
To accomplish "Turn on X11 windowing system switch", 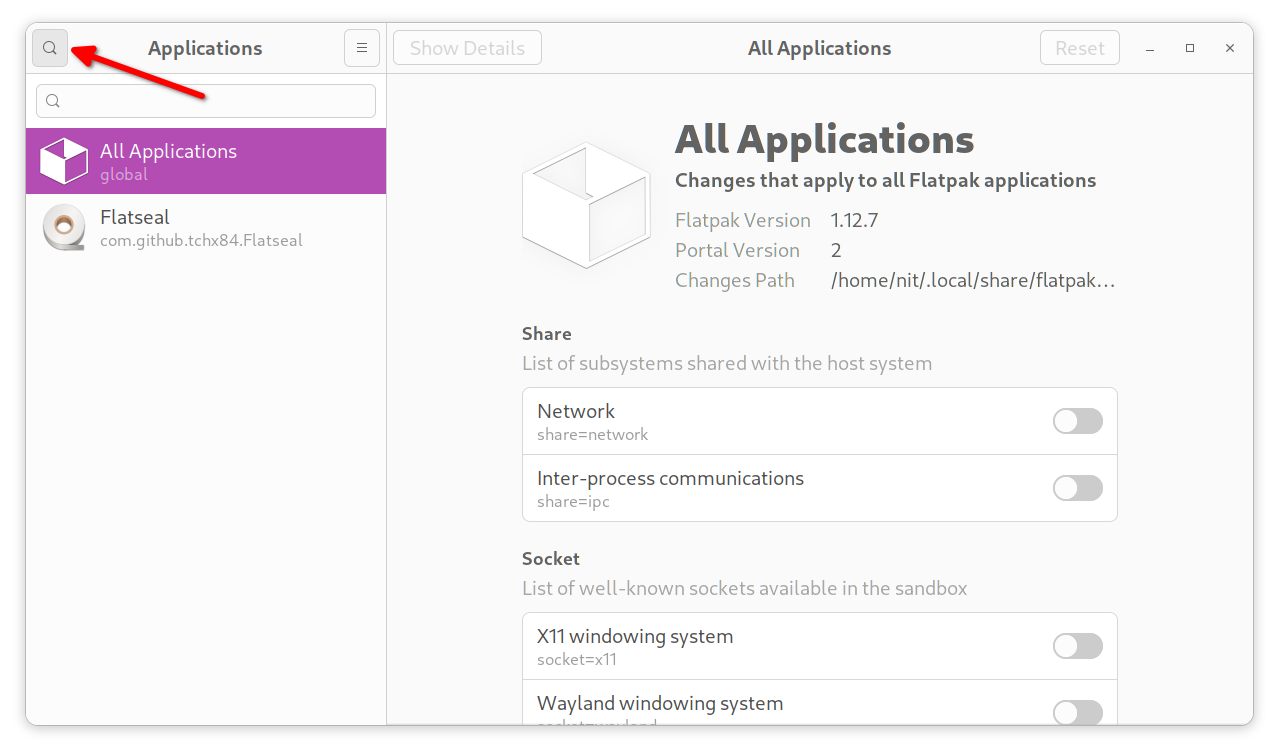I will pyautogui.click(x=1078, y=646).
